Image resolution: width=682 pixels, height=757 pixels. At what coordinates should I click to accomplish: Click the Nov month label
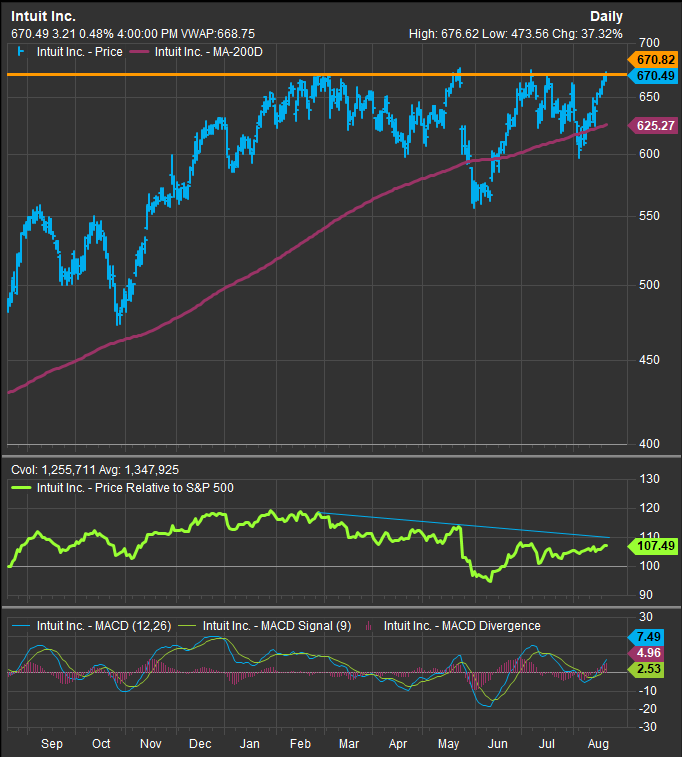click(x=151, y=744)
